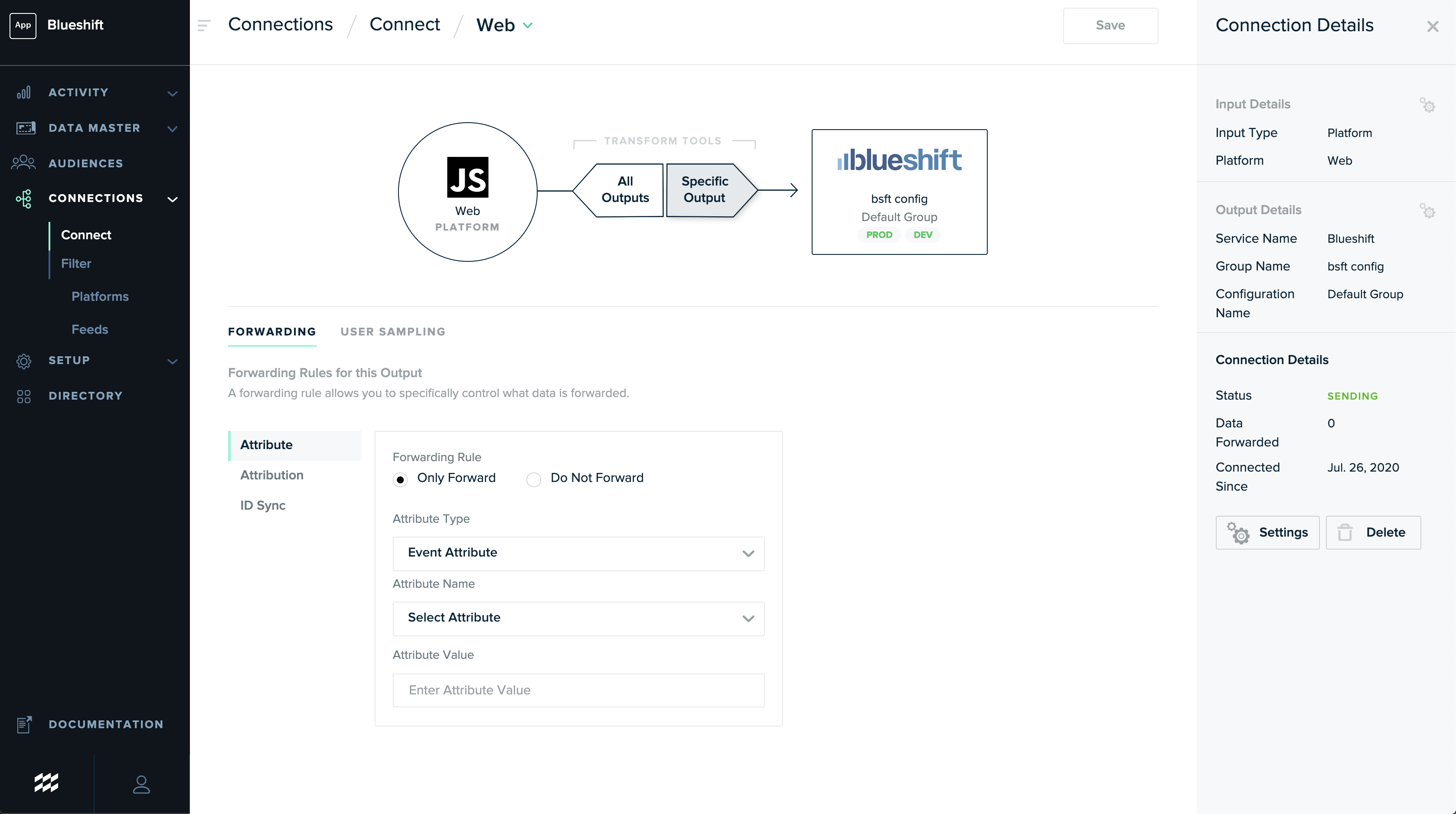
Task: Click the Settings button
Action: (1267, 533)
